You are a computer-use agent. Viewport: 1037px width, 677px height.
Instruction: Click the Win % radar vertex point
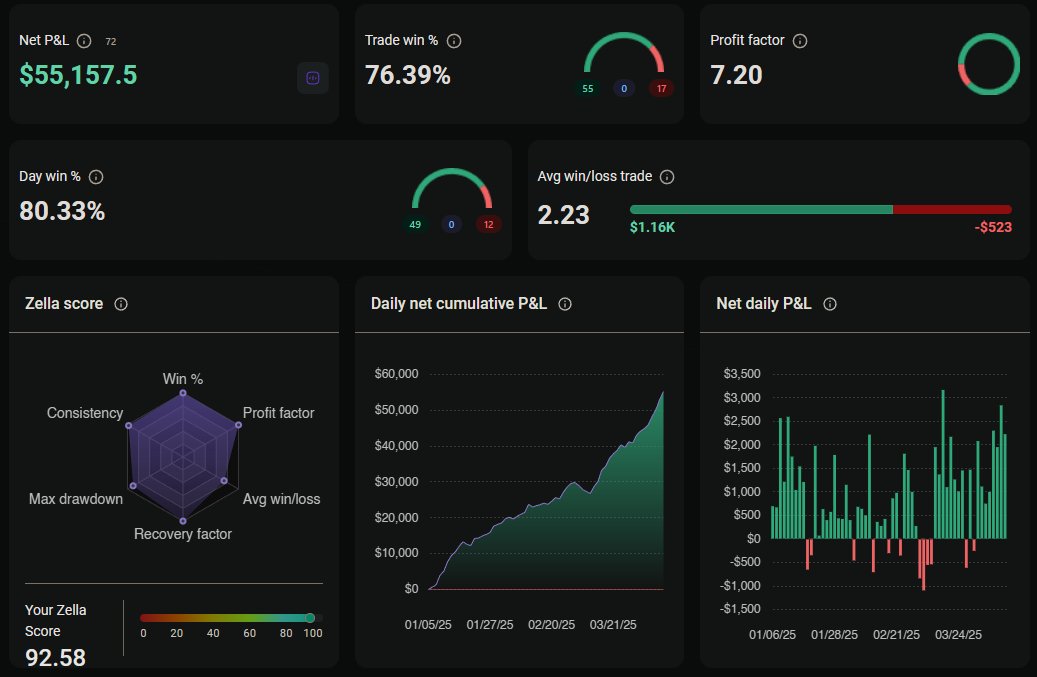pyautogui.click(x=183, y=393)
